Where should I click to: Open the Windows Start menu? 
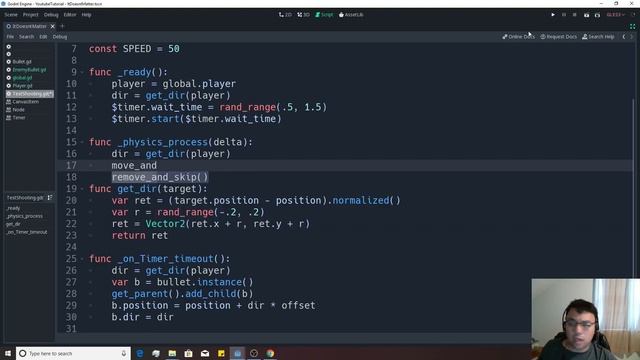(x=8, y=353)
